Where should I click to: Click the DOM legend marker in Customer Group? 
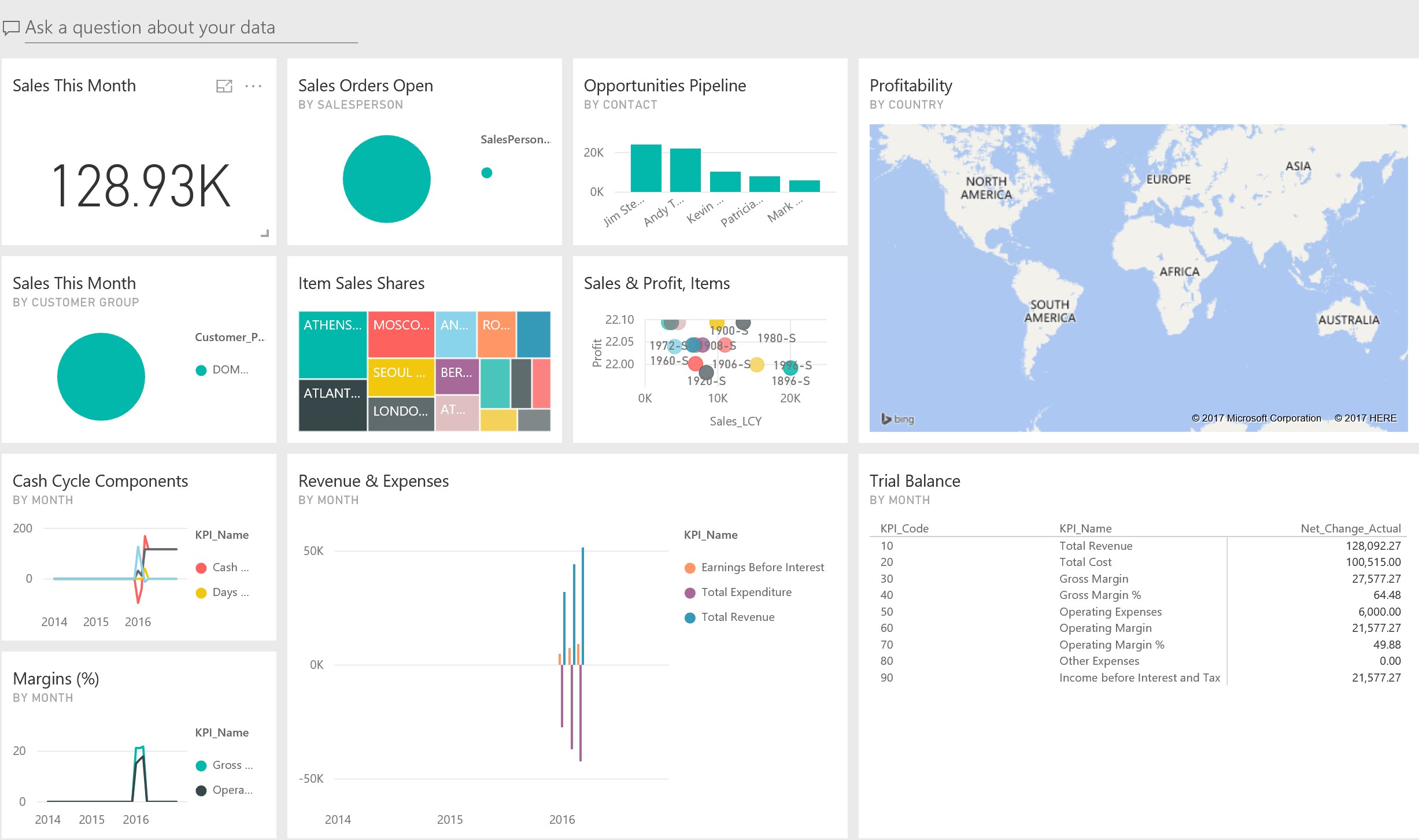(201, 370)
